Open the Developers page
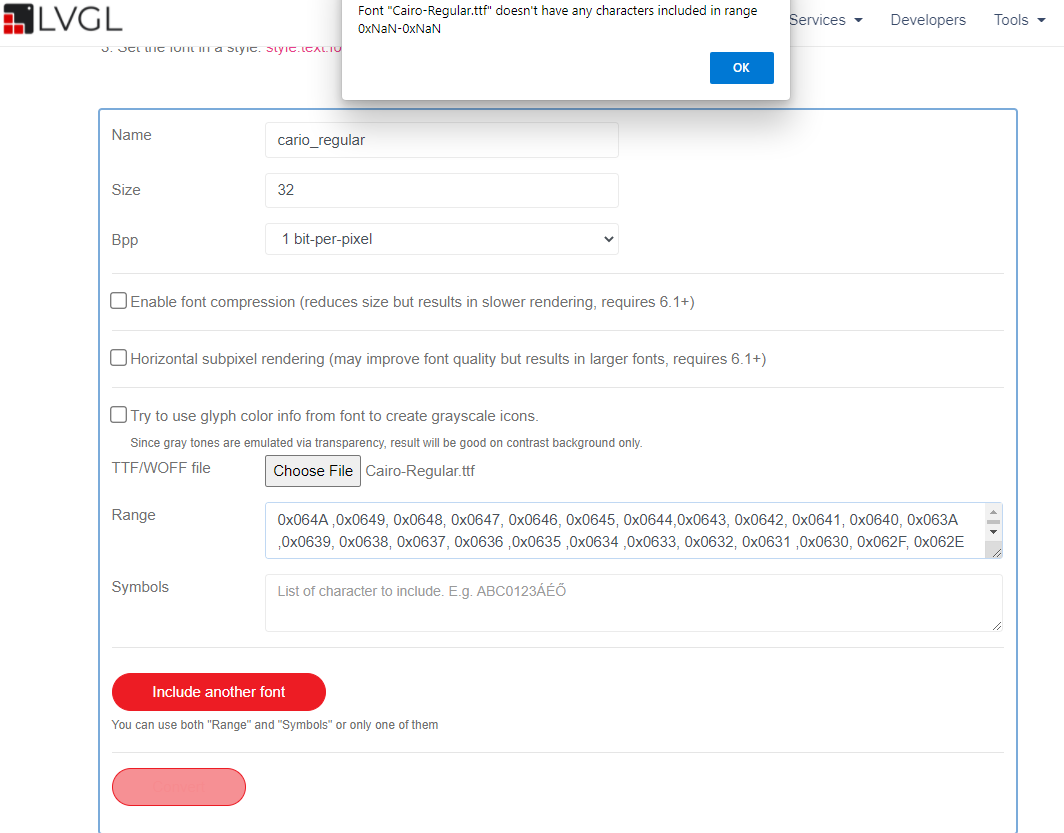The height and width of the screenshot is (833, 1064). tap(928, 20)
